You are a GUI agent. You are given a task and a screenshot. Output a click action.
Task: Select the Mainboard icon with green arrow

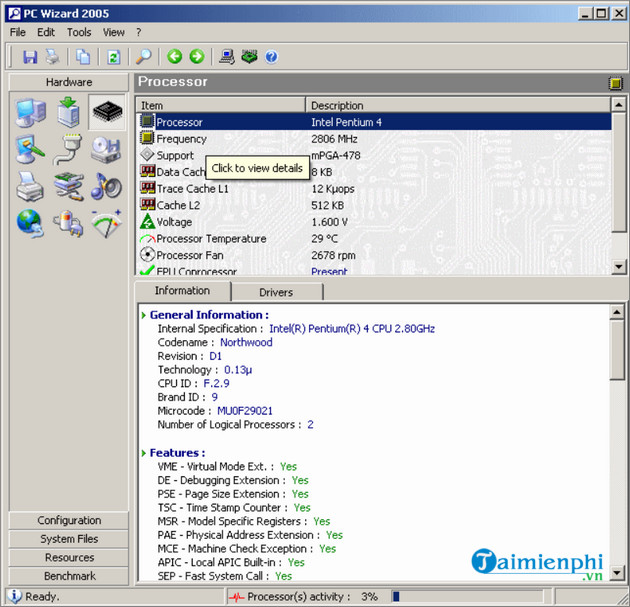(68, 112)
